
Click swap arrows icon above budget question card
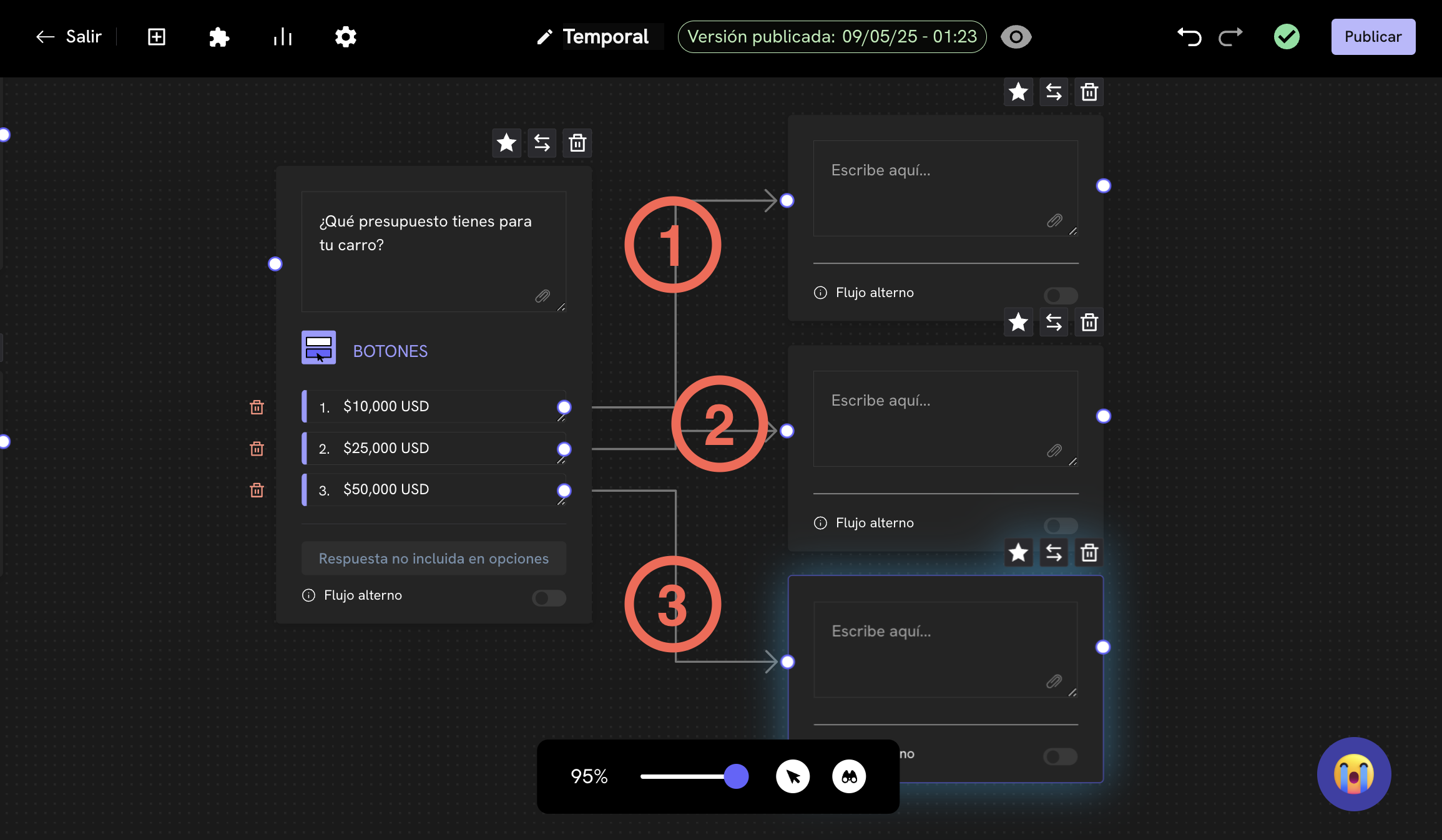[x=542, y=144]
